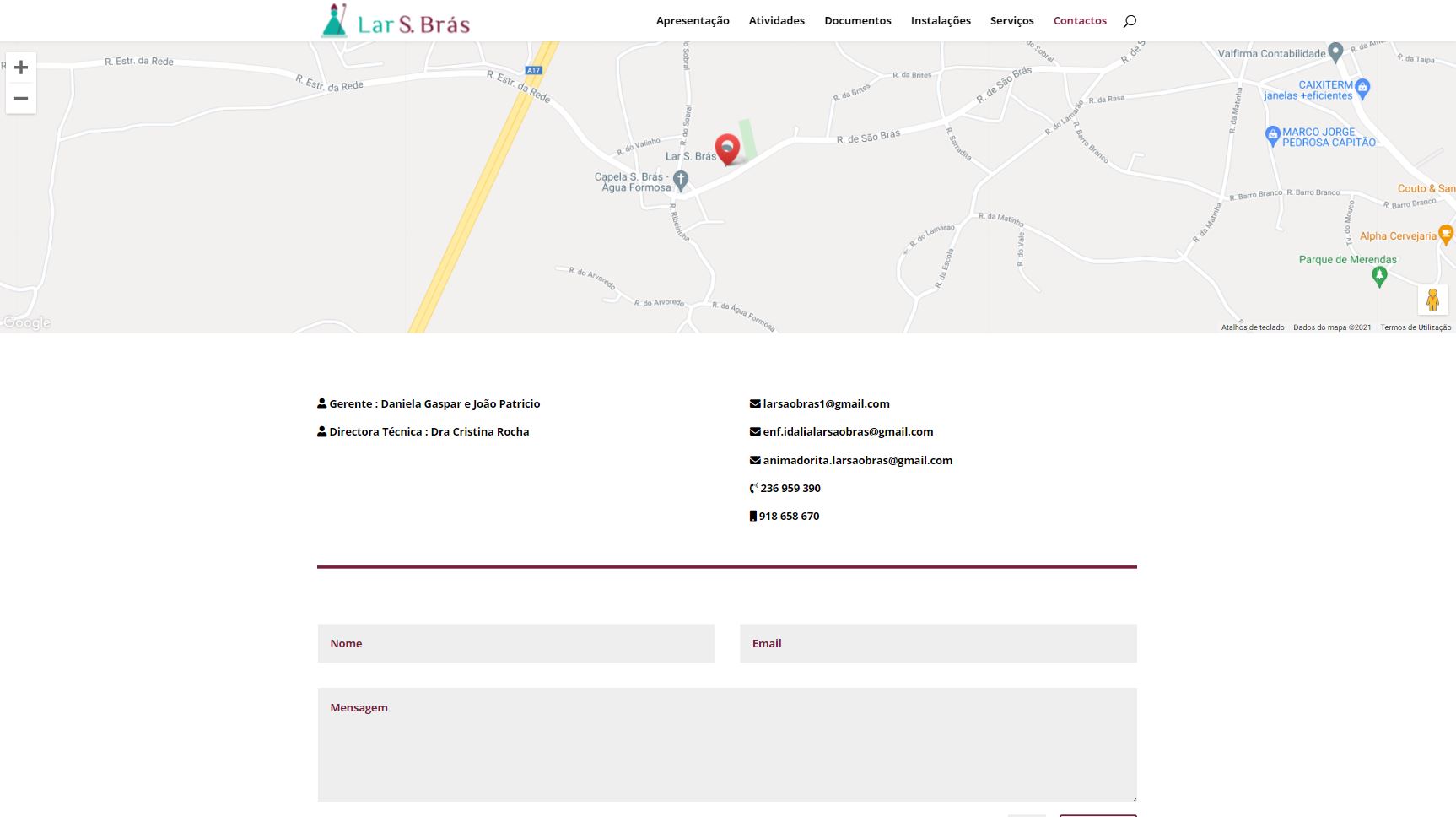This screenshot has height=817, width=1456.
Task: Open the search icon in the header
Action: tap(1130, 21)
